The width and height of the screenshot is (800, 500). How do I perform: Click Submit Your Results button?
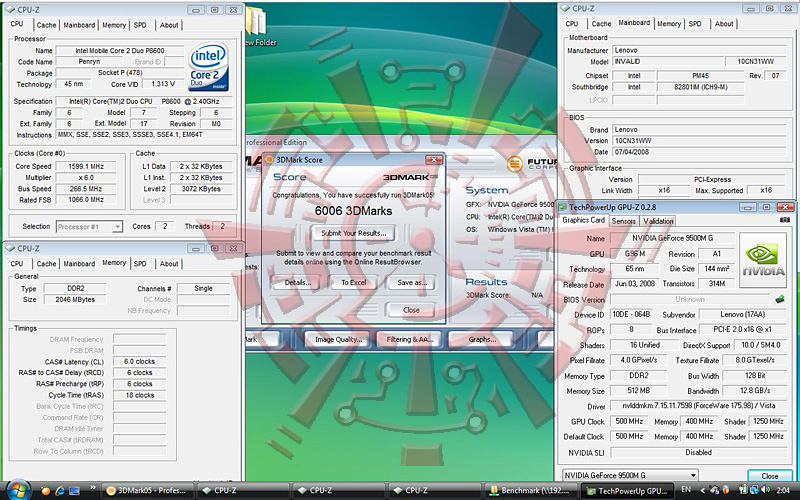354,233
